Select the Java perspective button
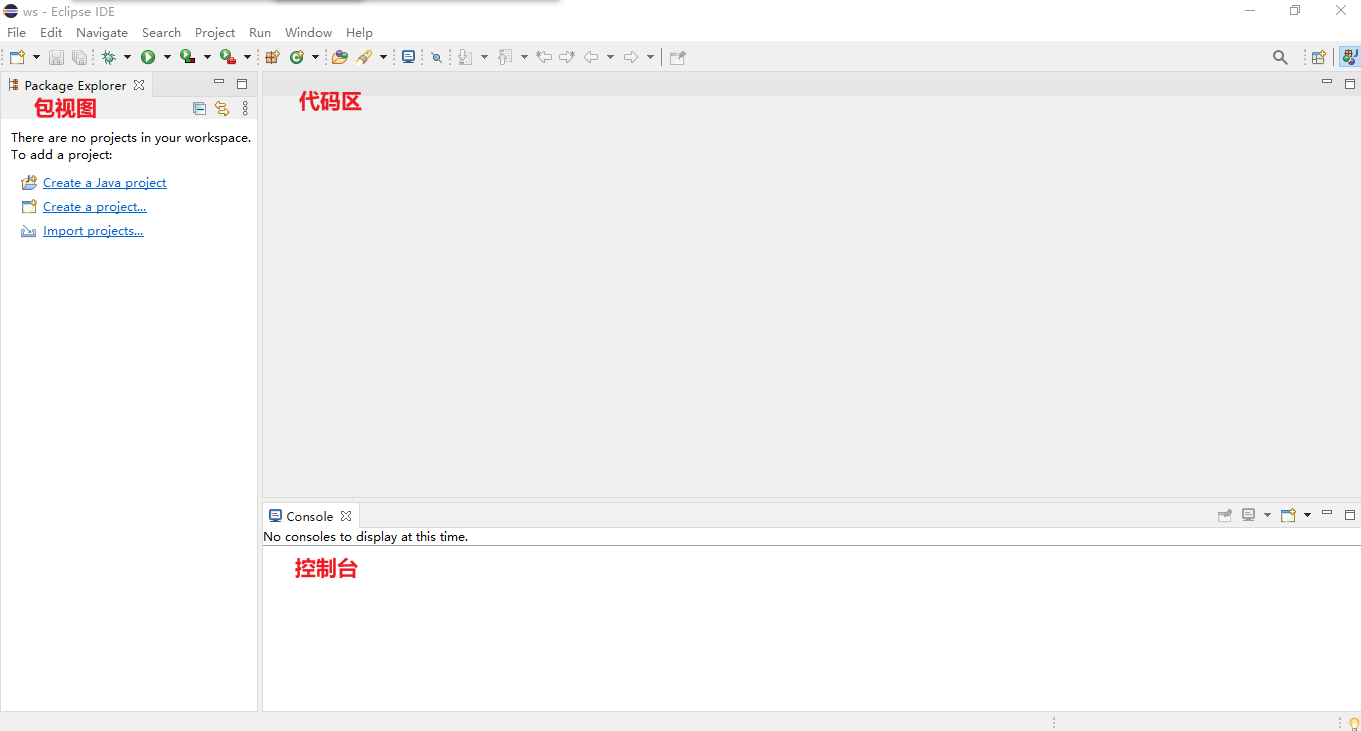Screen dimensions: 1361x731 coord(1349,57)
